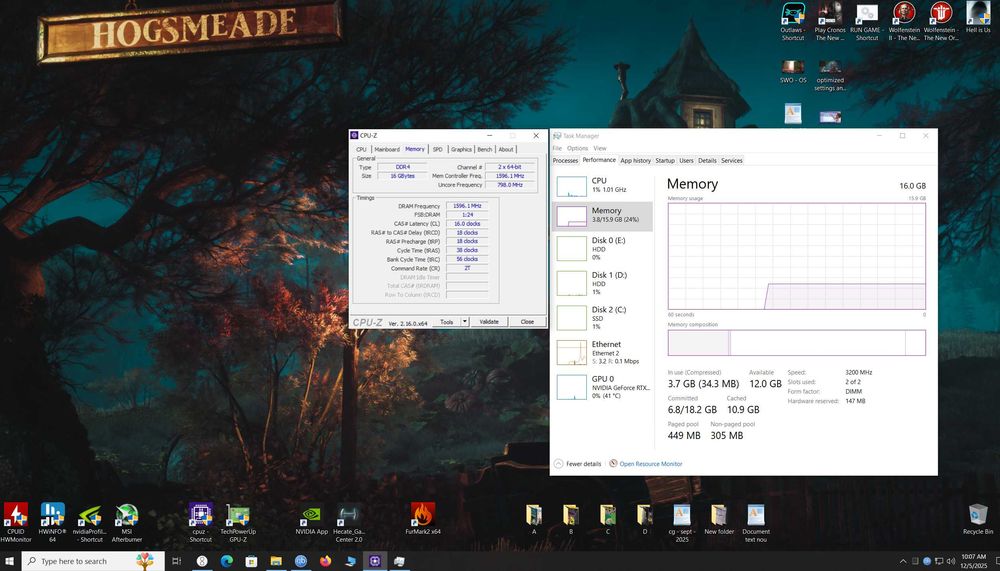The width and height of the screenshot is (1000, 571).
Task: Open Task View from the taskbar
Action: coord(177,561)
